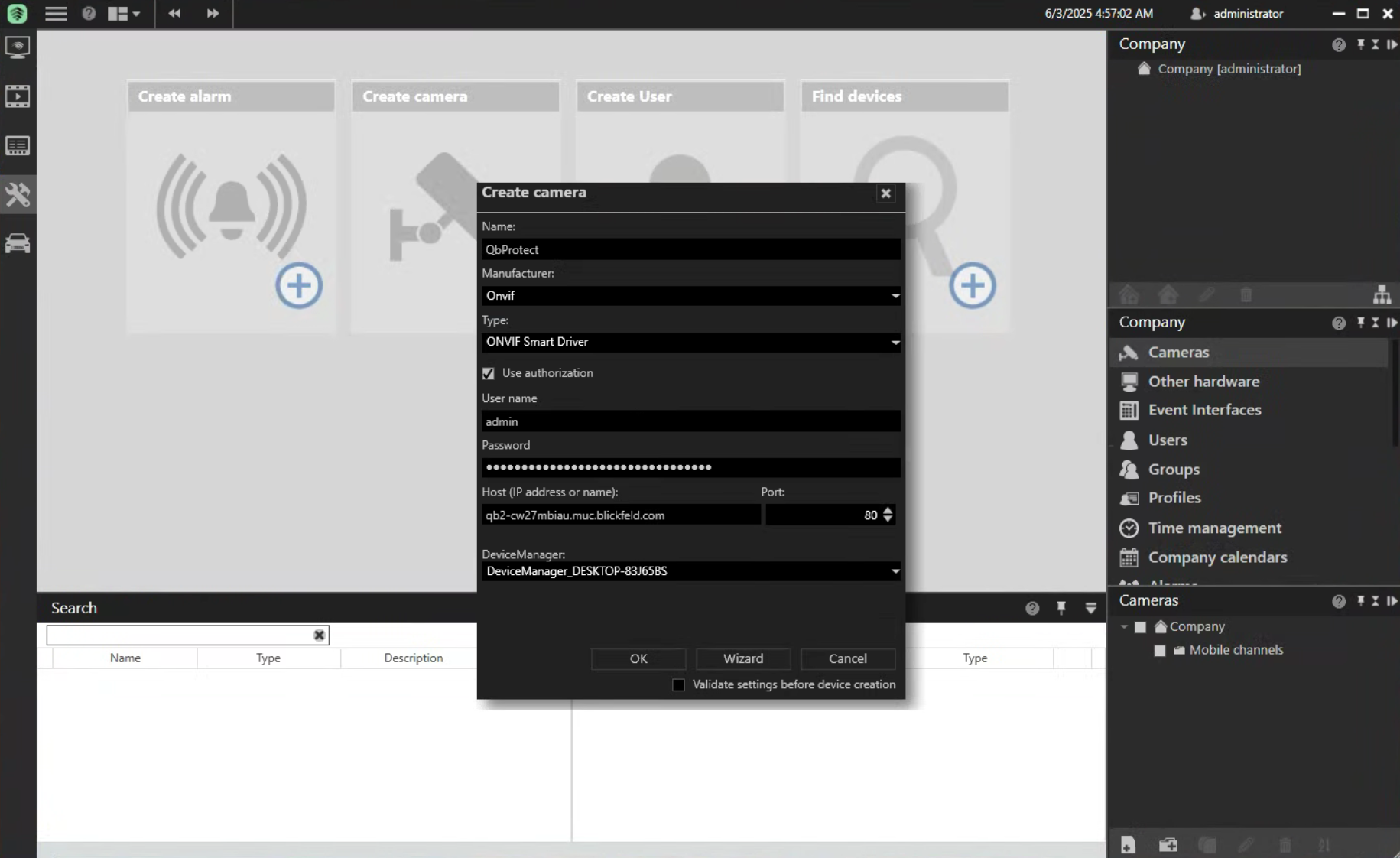Image resolution: width=1400 pixels, height=858 pixels.
Task: Open the Type dropdown ONVIF Smart Driver
Action: click(895, 343)
